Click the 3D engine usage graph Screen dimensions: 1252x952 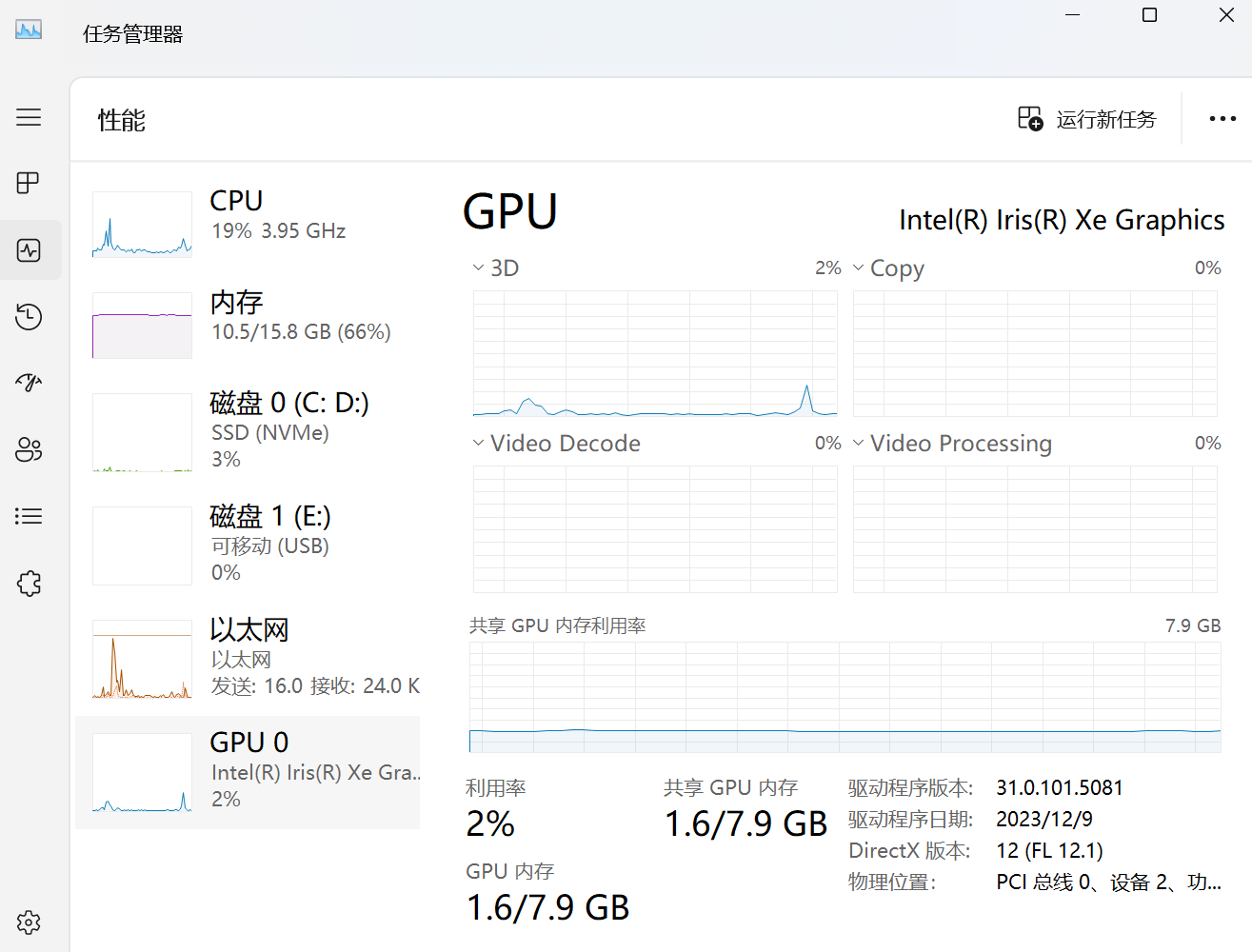pyautogui.click(x=655, y=353)
